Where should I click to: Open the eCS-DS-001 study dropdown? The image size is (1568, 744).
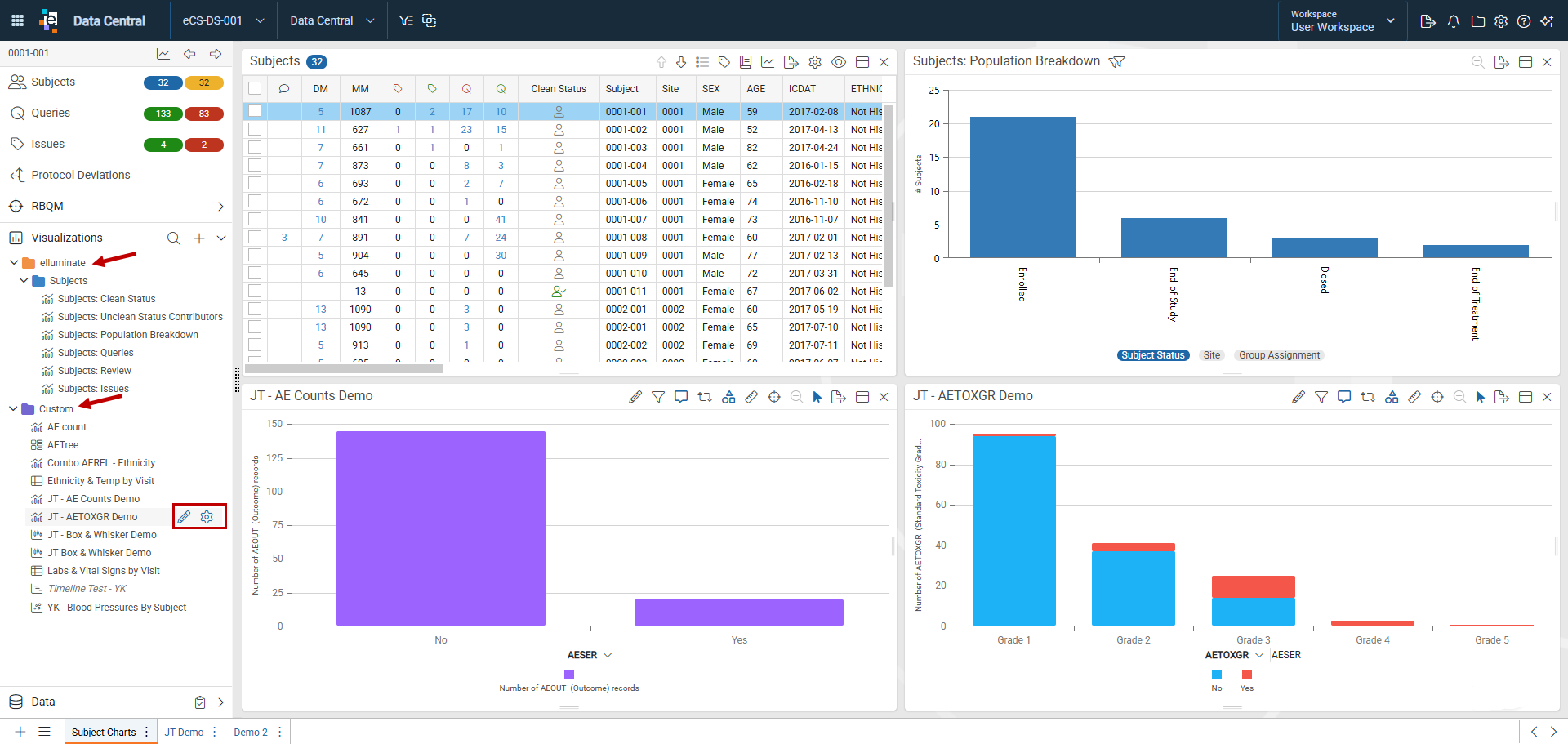[x=224, y=20]
